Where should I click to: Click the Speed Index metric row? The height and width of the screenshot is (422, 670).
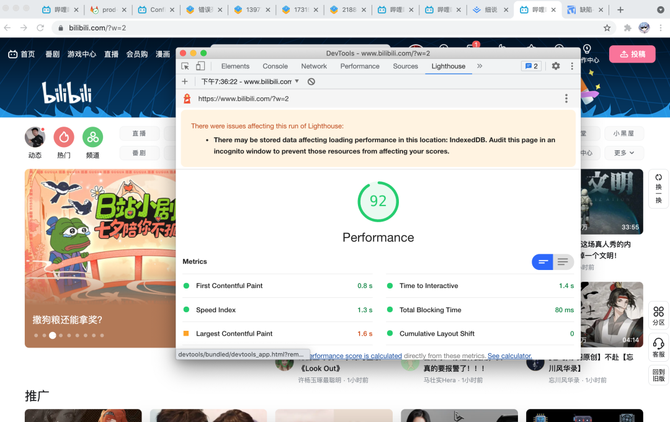coord(278,310)
